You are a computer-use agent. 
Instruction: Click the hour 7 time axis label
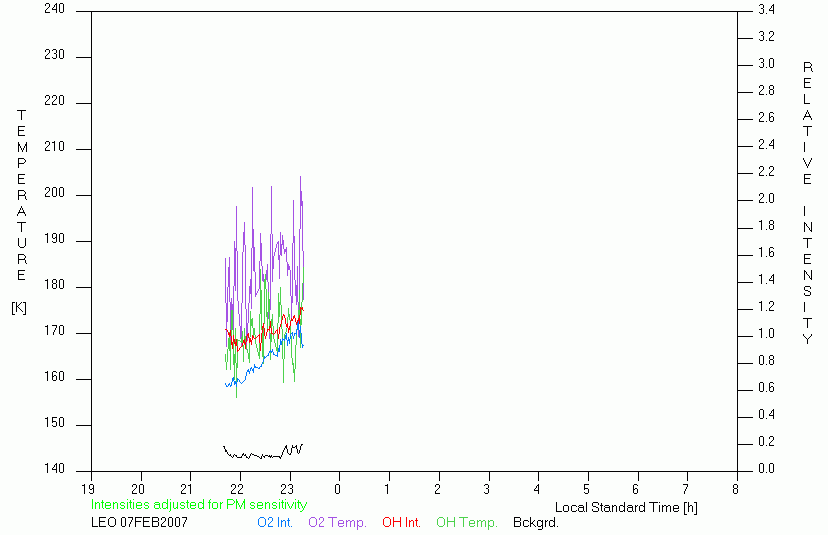pos(686,490)
